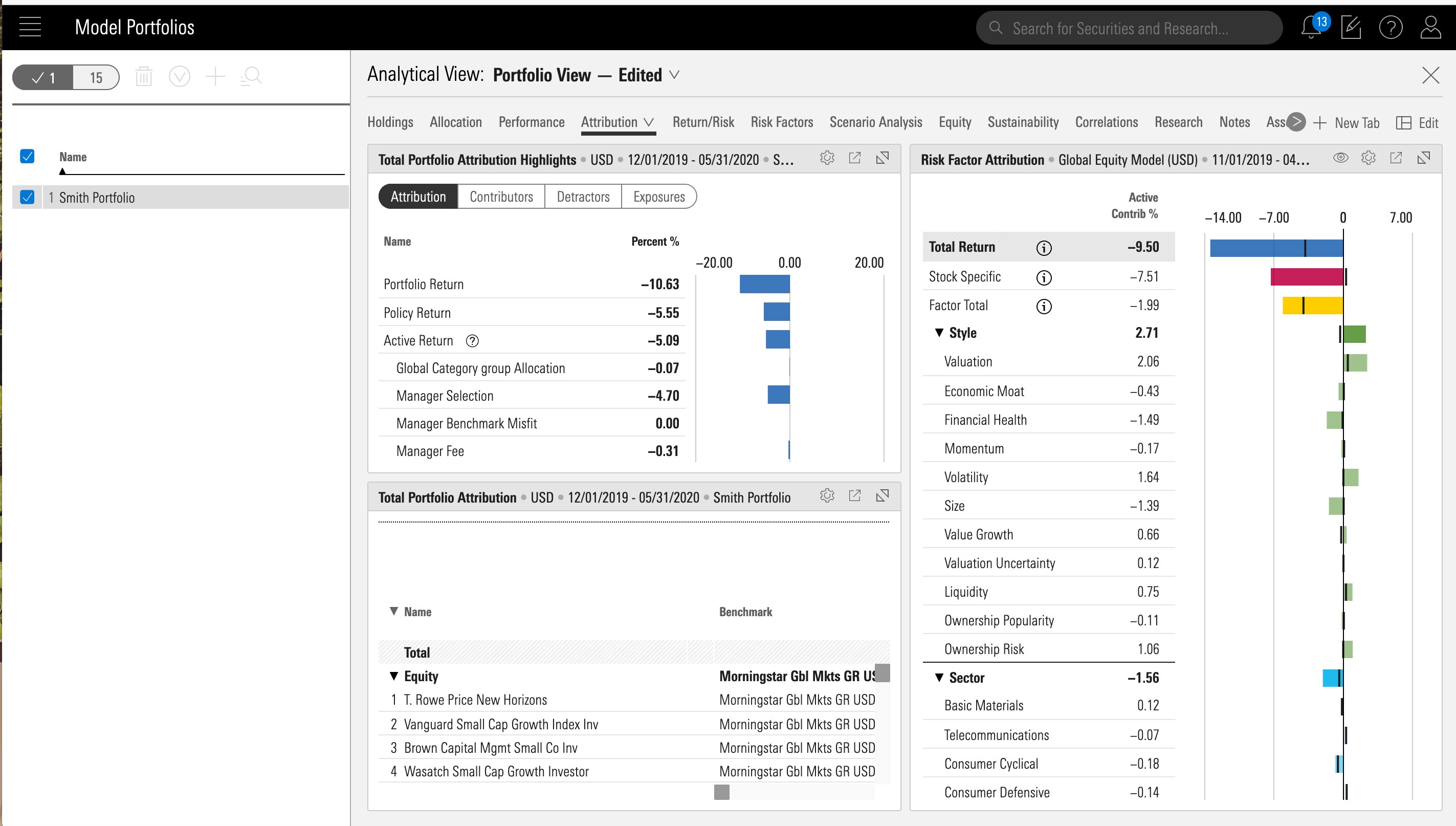Click the vertical scrollbar in attribution table
The height and width of the screenshot is (826, 1456).
point(882,673)
